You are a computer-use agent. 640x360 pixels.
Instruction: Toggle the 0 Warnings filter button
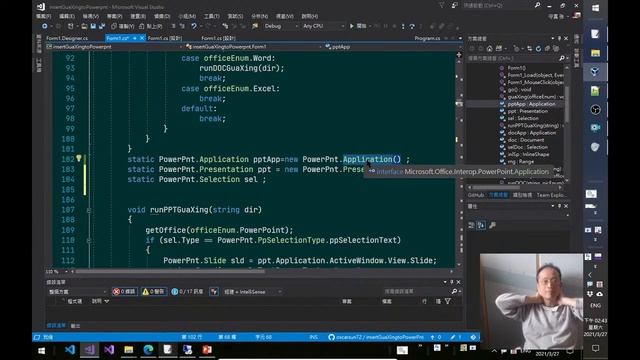[153, 291]
